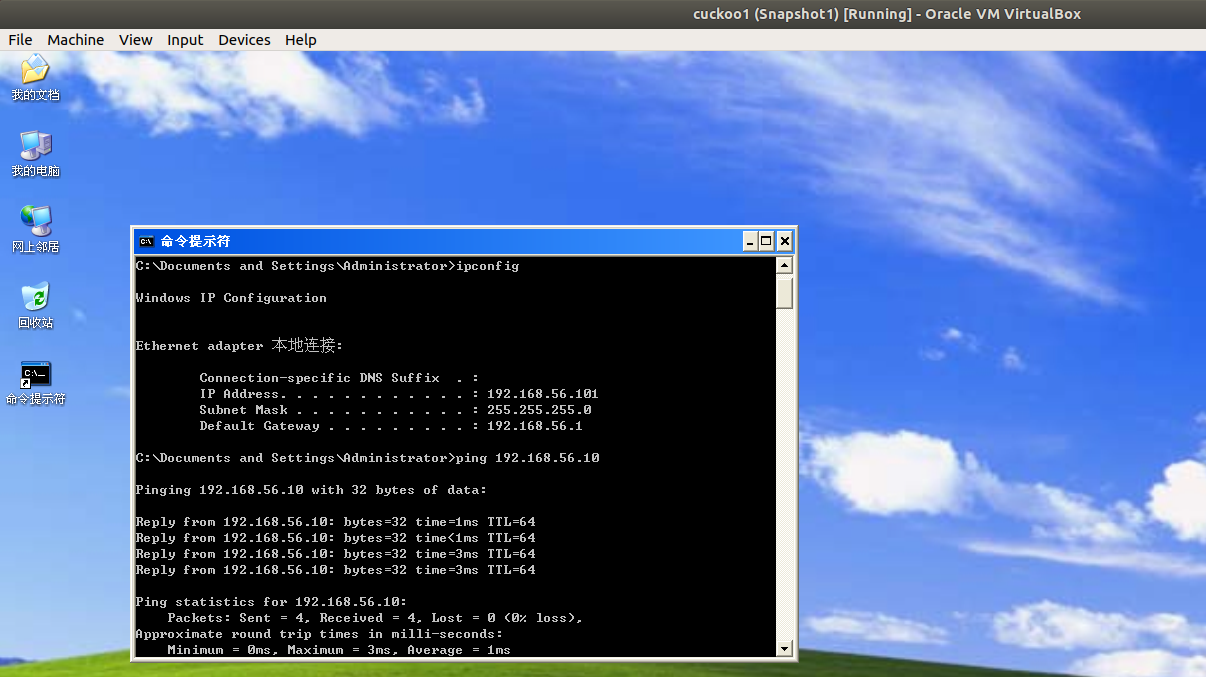Open the Help menu
This screenshot has width=1206, height=677.
click(x=300, y=40)
